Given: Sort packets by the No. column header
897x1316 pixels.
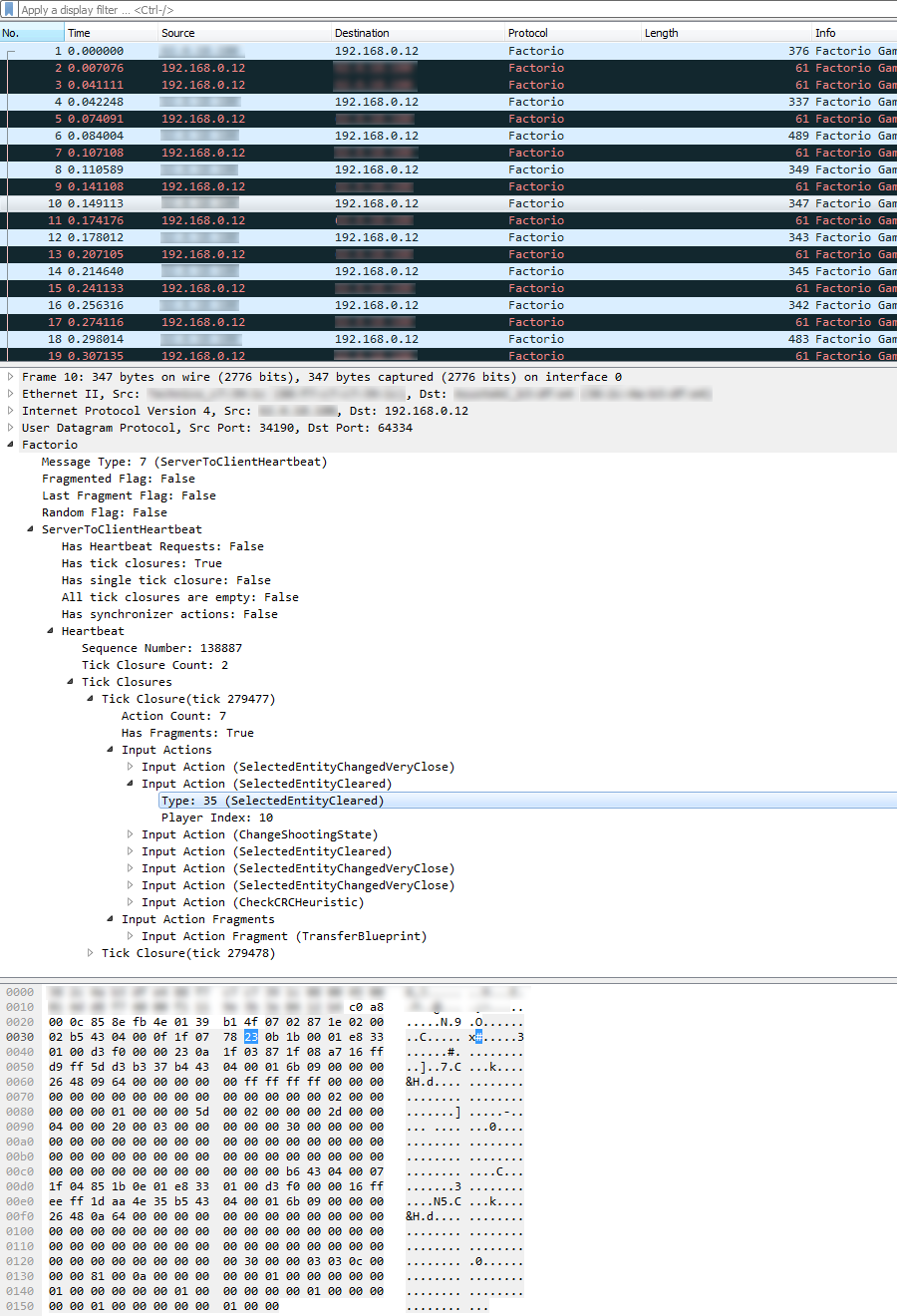Looking at the screenshot, I should pos(32,33).
